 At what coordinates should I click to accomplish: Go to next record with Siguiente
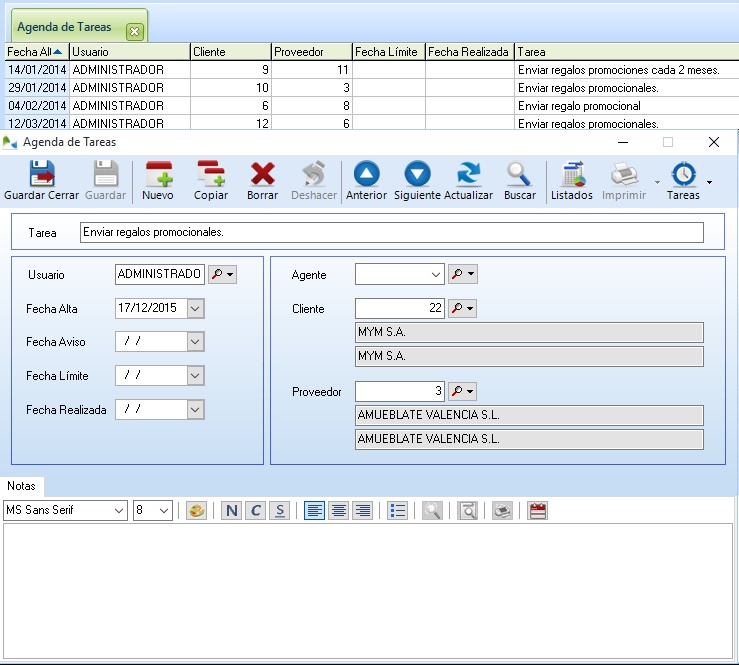pyautogui.click(x=417, y=175)
